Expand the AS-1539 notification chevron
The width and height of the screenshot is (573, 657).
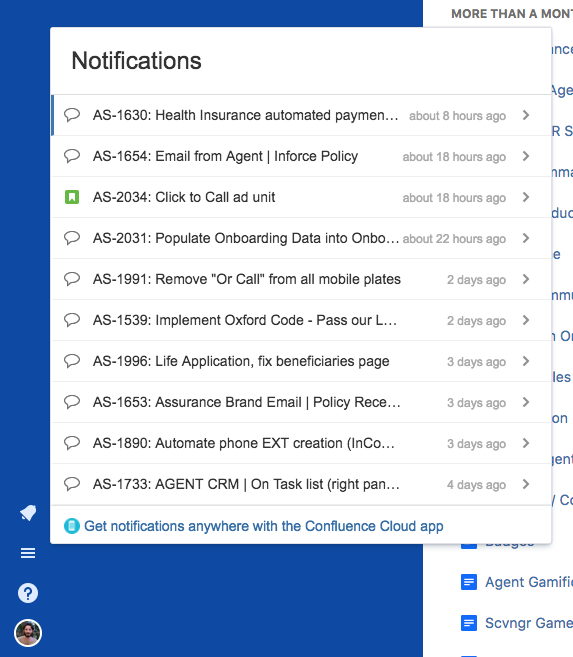[x=526, y=321]
